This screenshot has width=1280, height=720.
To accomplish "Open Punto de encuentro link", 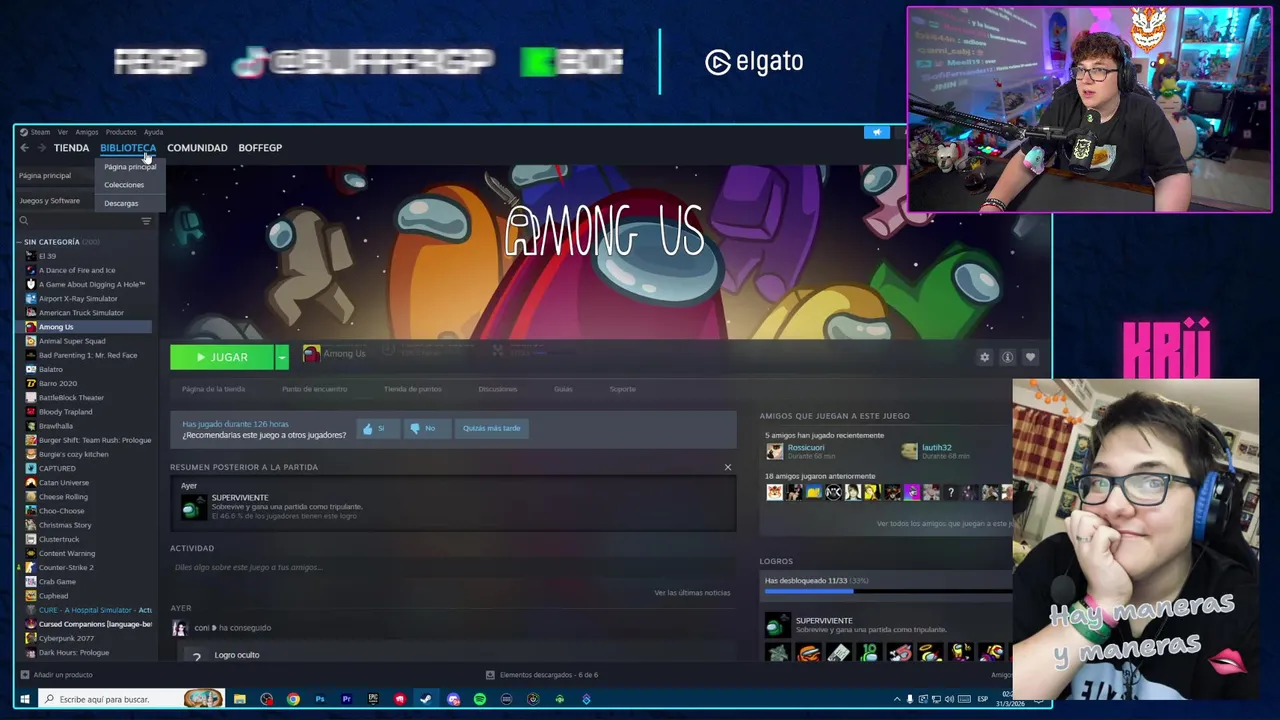I will click(x=314, y=389).
